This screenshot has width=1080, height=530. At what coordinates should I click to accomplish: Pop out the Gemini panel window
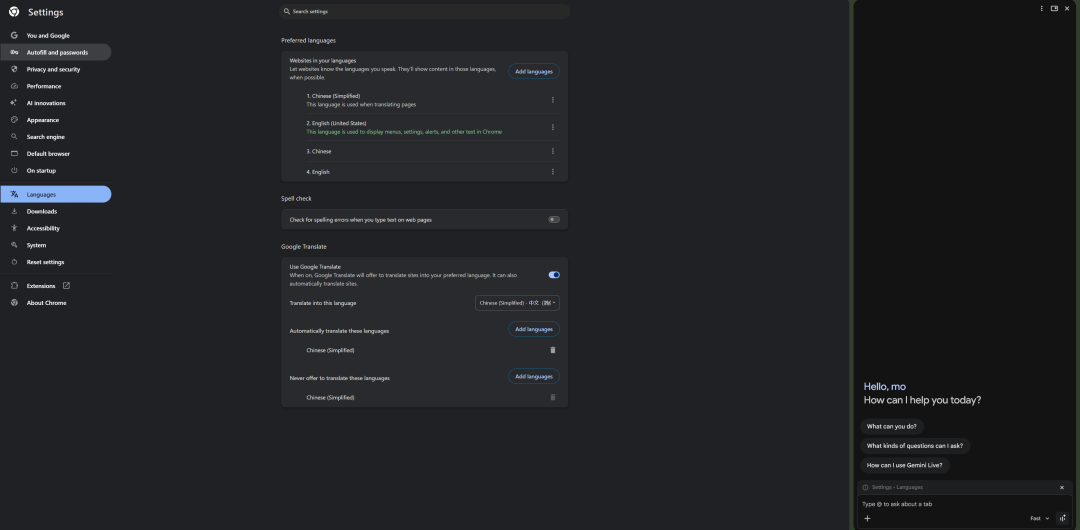tap(1054, 8)
